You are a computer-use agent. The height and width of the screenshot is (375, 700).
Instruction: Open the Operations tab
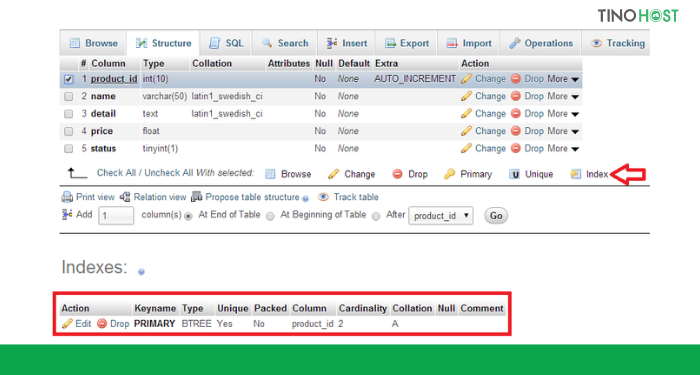(541, 43)
